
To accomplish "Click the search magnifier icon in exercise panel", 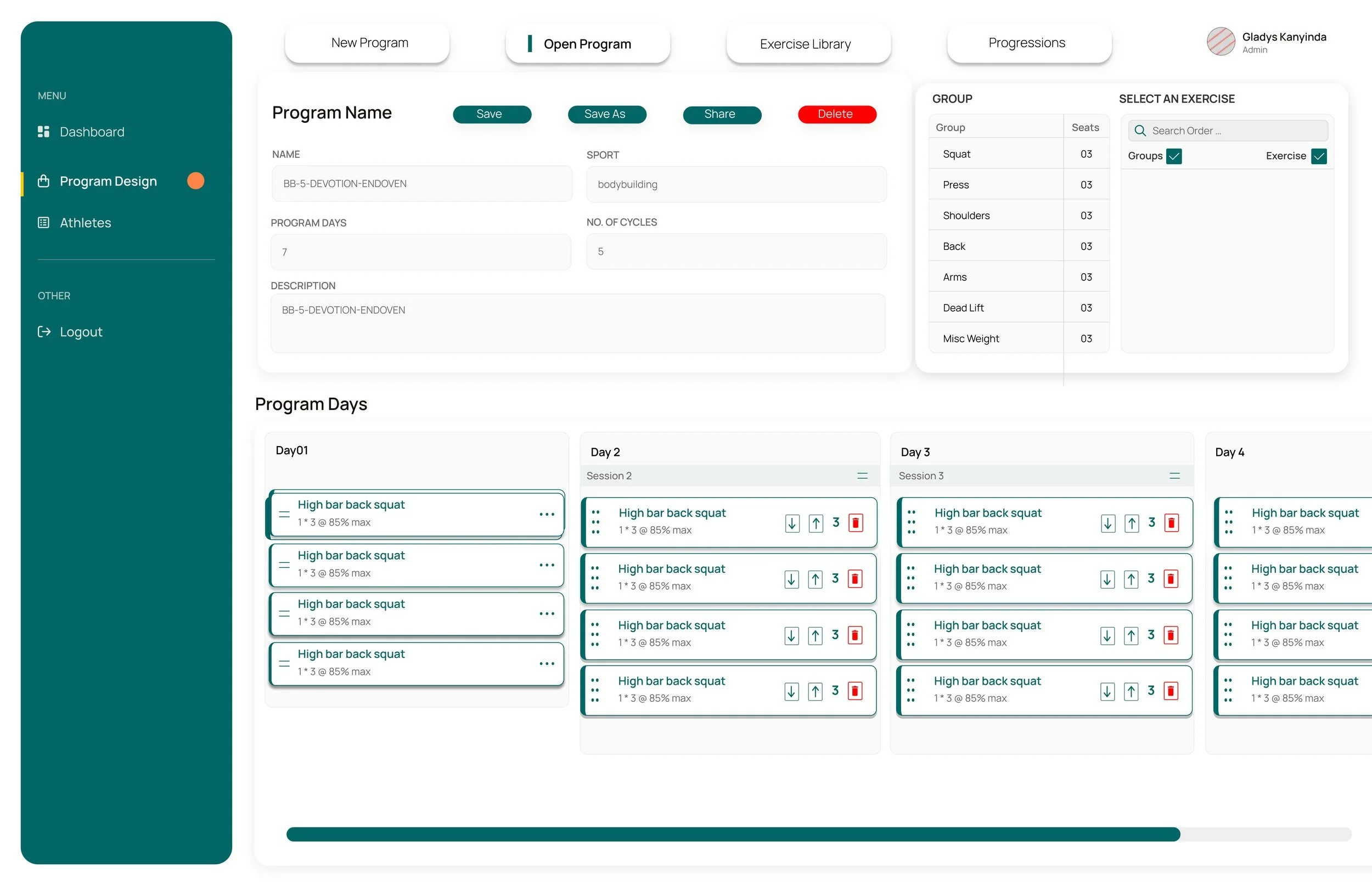I will tap(1140, 131).
